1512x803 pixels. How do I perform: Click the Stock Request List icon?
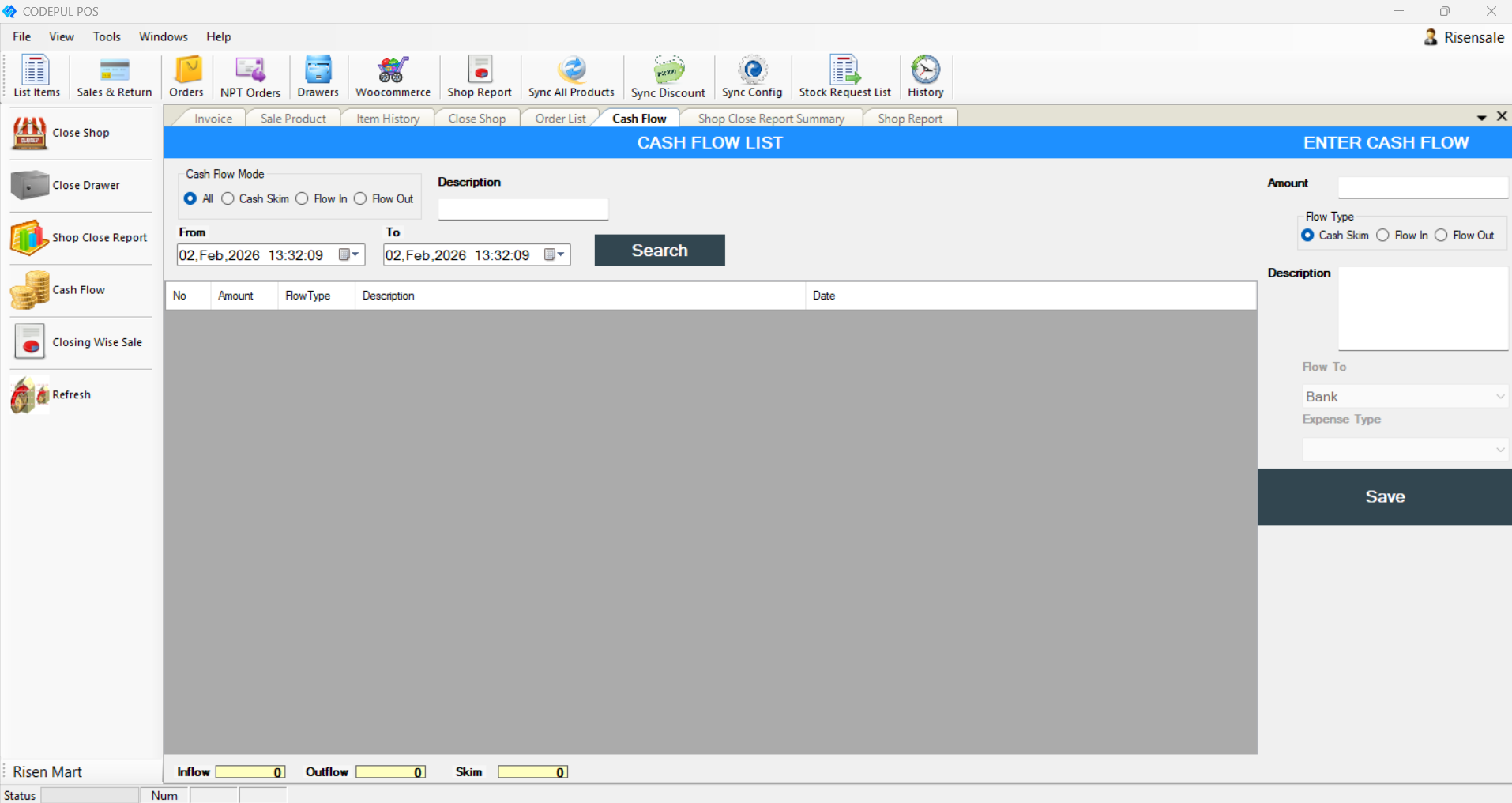(x=844, y=76)
